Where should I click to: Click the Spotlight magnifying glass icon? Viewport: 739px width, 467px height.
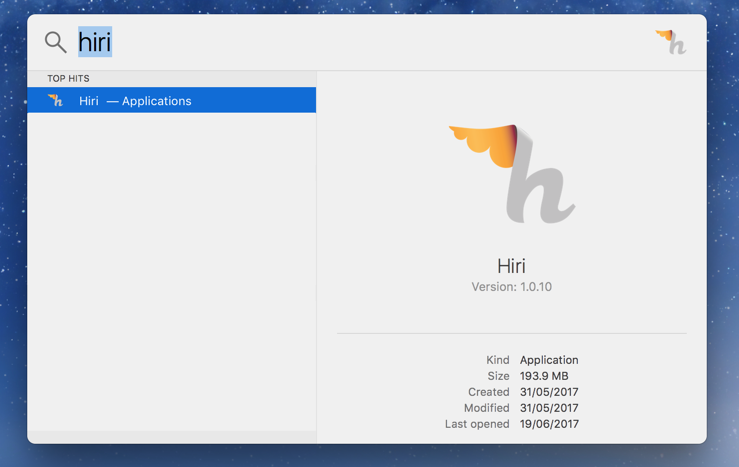(56, 42)
